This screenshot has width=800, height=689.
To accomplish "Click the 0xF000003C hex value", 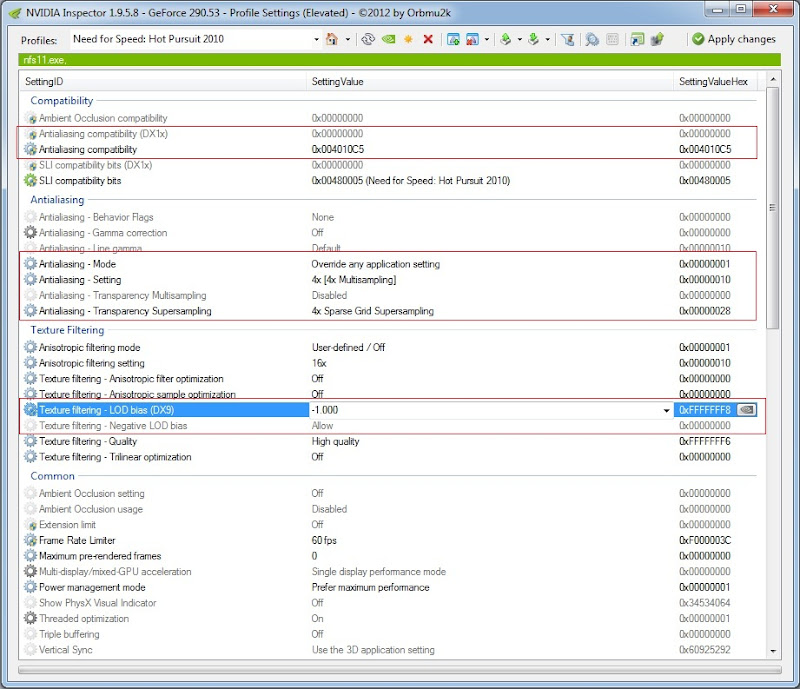I will click(x=705, y=540).
